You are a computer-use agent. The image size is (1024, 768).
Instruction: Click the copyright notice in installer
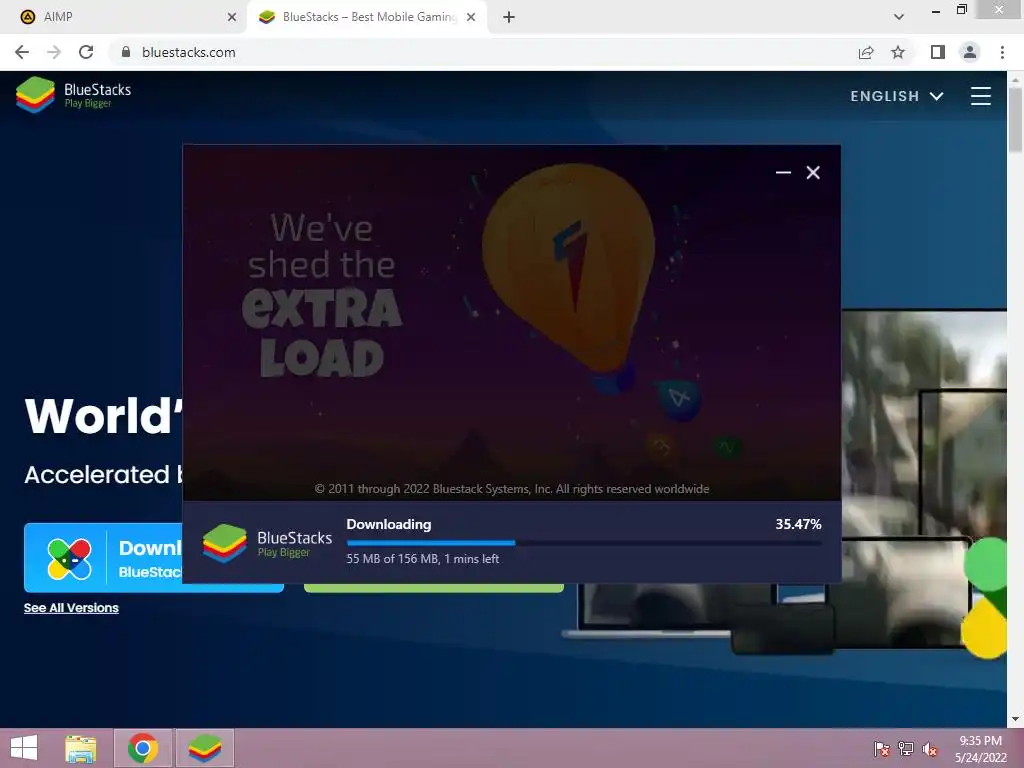click(x=512, y=489)
